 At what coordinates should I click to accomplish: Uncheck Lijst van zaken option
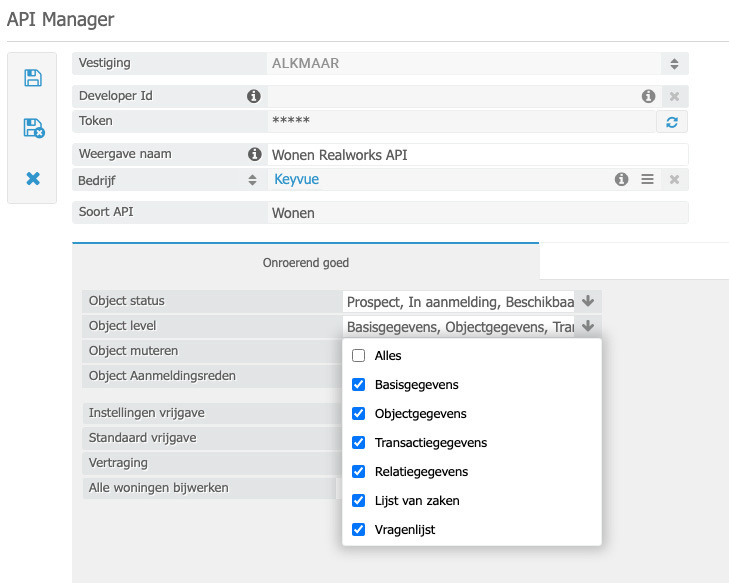358,500
